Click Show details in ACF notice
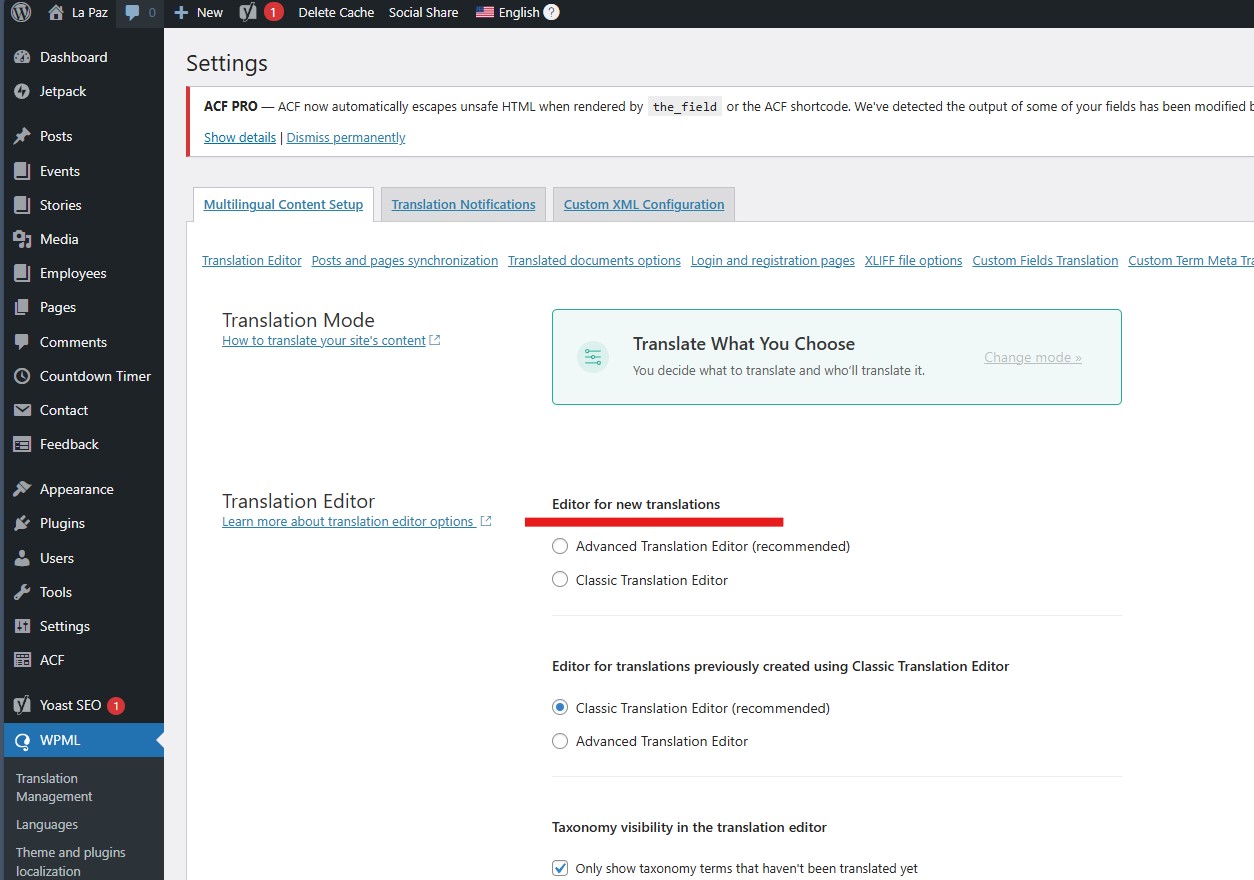 240,138
